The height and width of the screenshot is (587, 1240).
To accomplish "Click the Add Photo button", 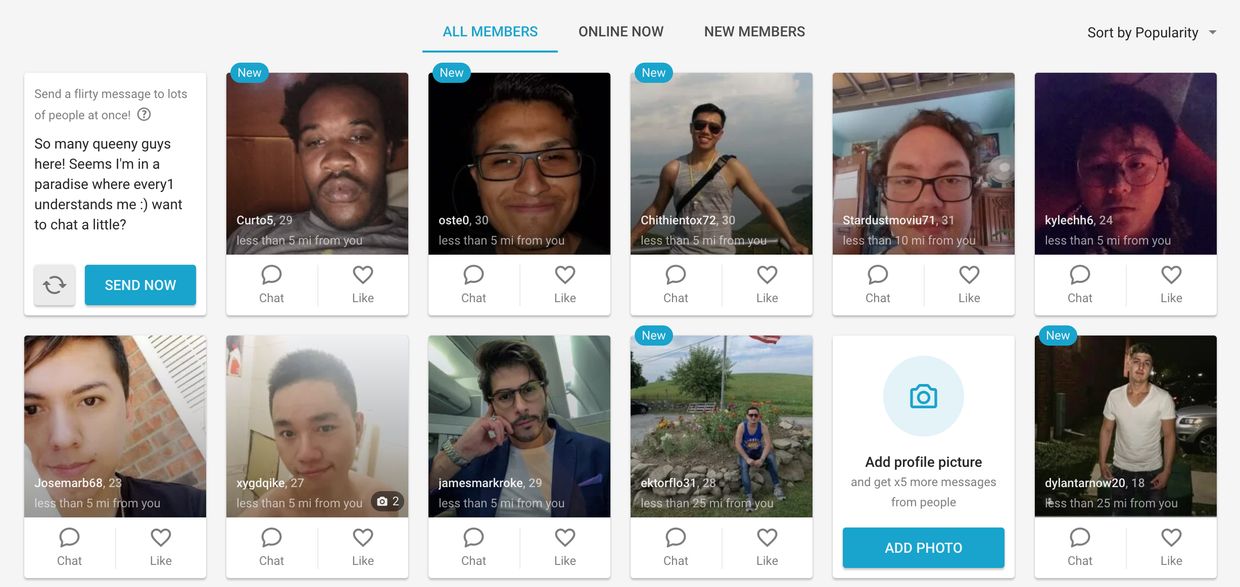I will point(923,548).
